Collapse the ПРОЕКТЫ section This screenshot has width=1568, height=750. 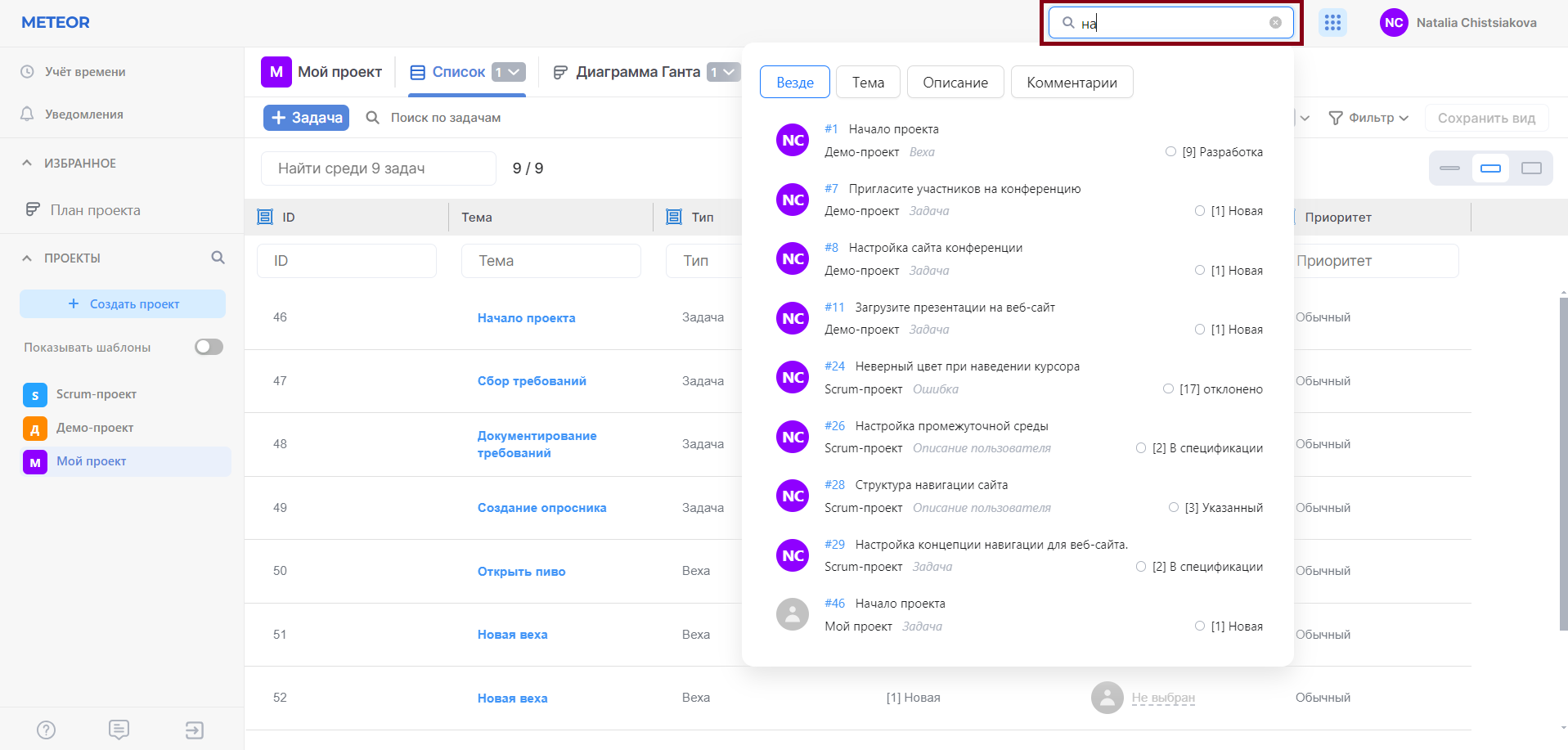27,258
